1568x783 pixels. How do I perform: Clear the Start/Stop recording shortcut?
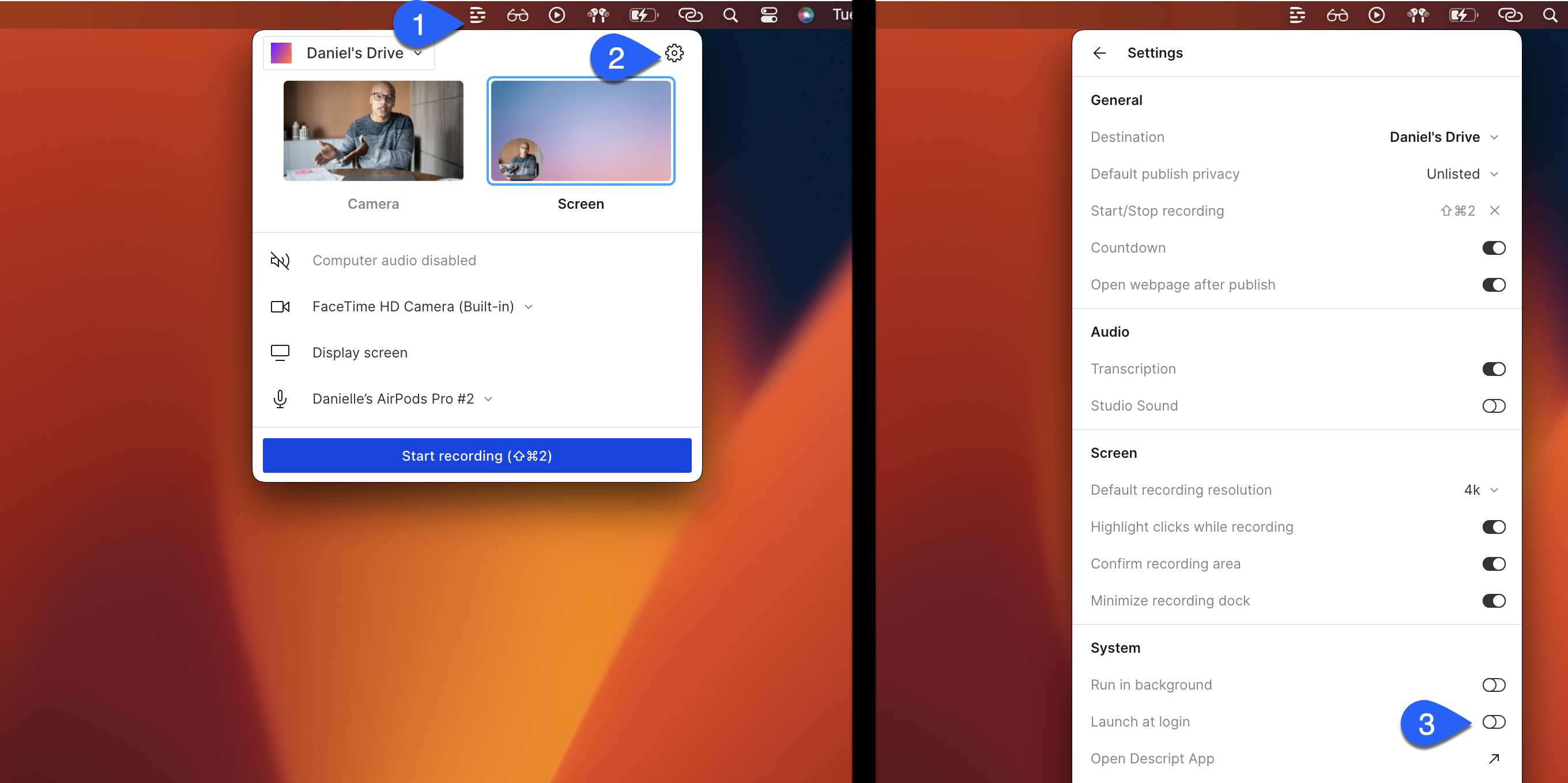pos(1494,210)
